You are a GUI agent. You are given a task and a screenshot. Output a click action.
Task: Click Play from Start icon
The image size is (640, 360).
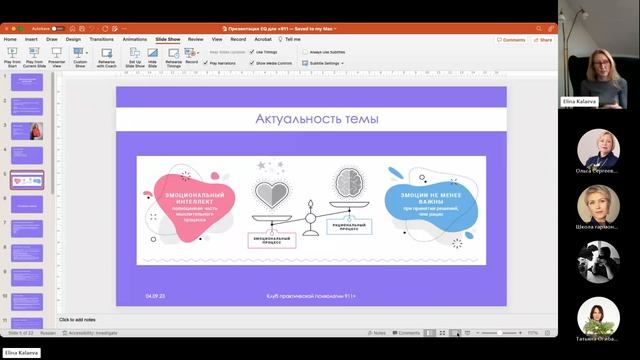pos(12,53)
